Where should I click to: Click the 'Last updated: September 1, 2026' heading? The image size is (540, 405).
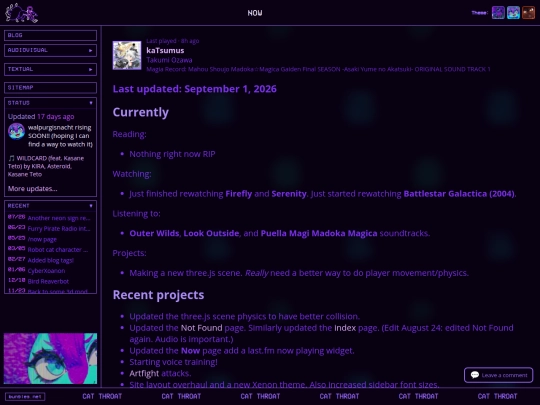[195, 89]
